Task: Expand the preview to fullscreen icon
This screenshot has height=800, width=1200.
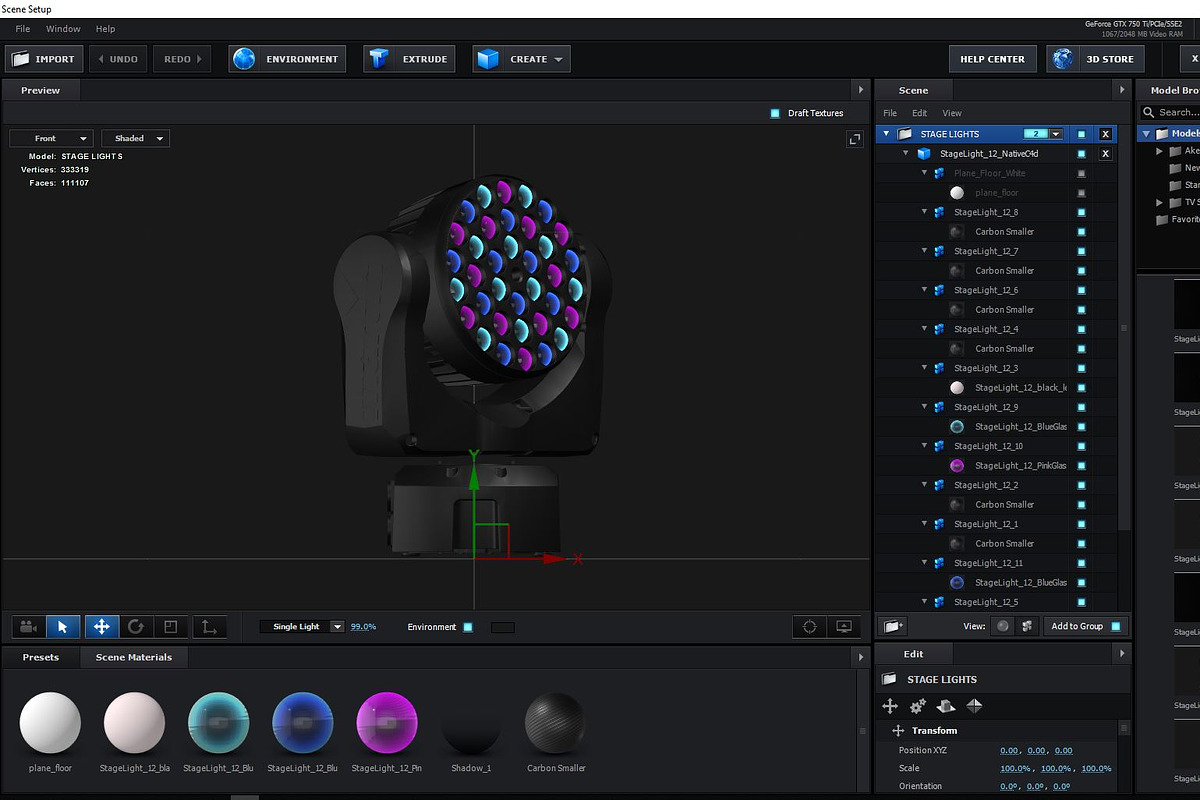Action: (855, 139)
